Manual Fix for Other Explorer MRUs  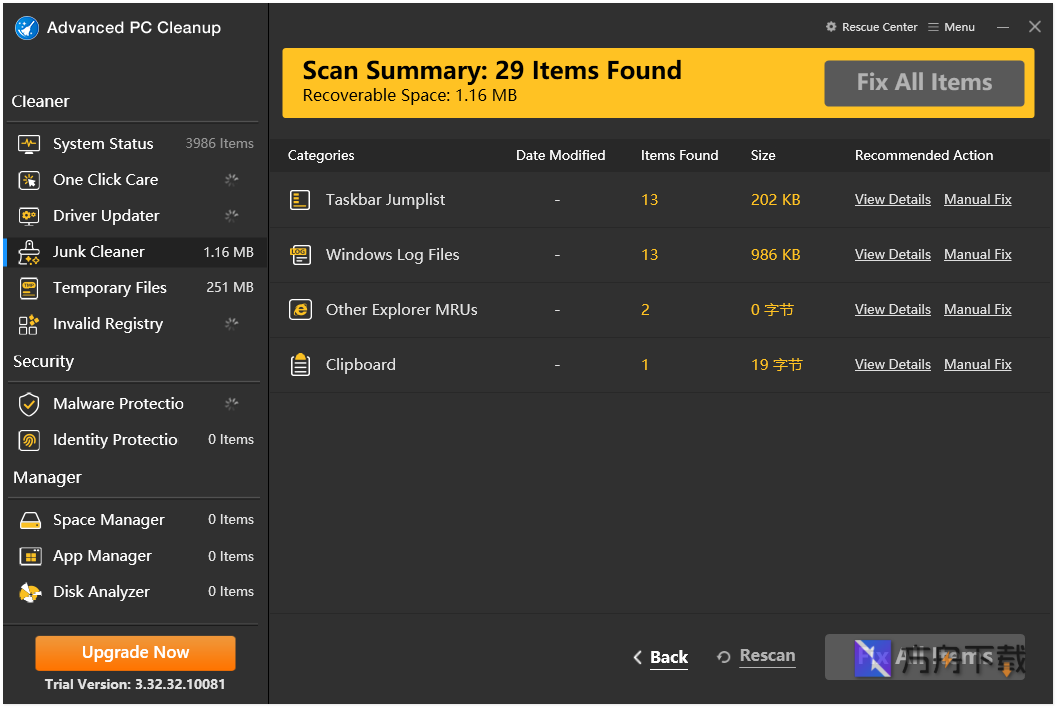pyautogui.click(x=977, y=309)
